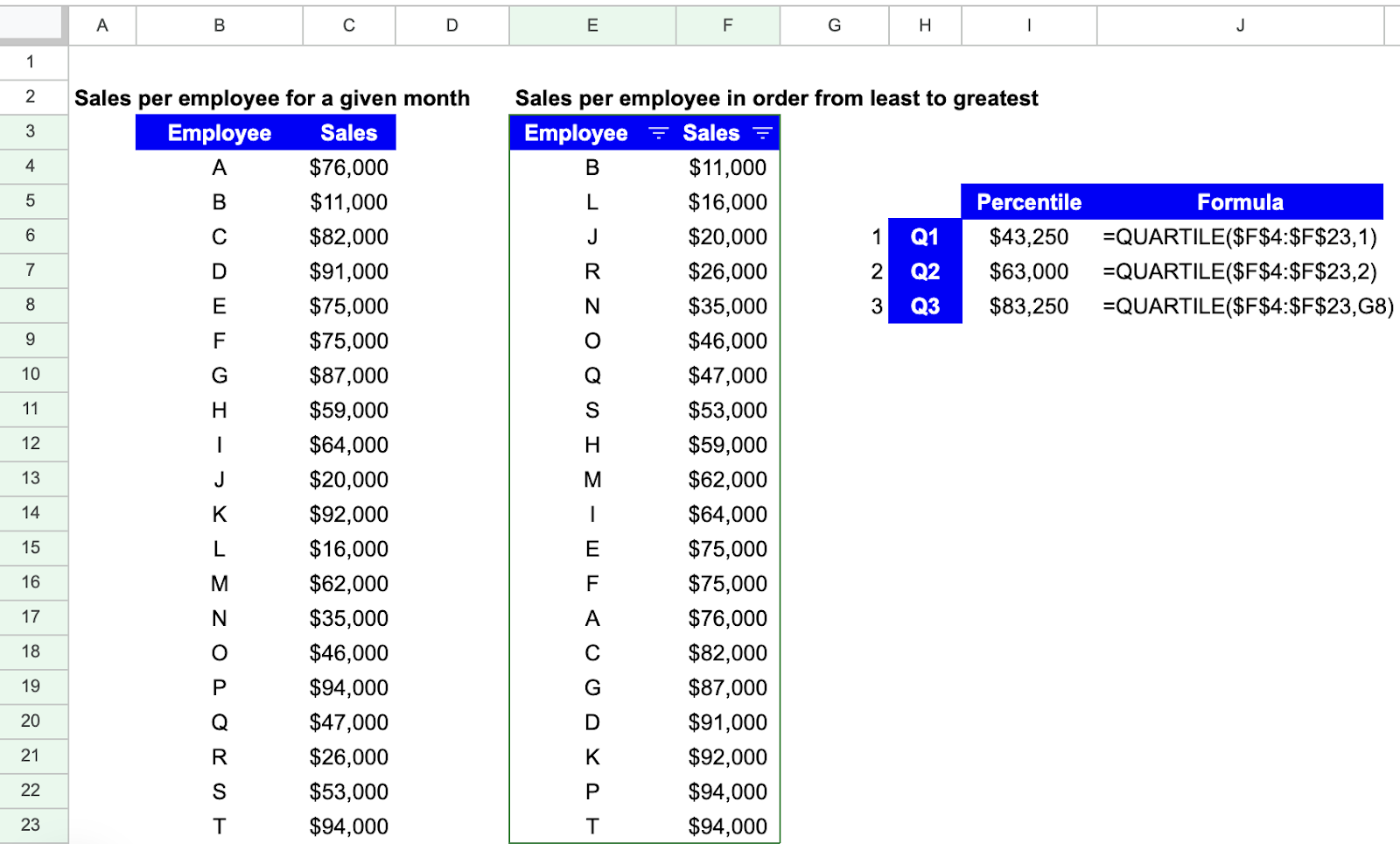This screenshot has height=844, width=1400.
Task: Open the Employee column filter icon
Action: tap(658, 133)
